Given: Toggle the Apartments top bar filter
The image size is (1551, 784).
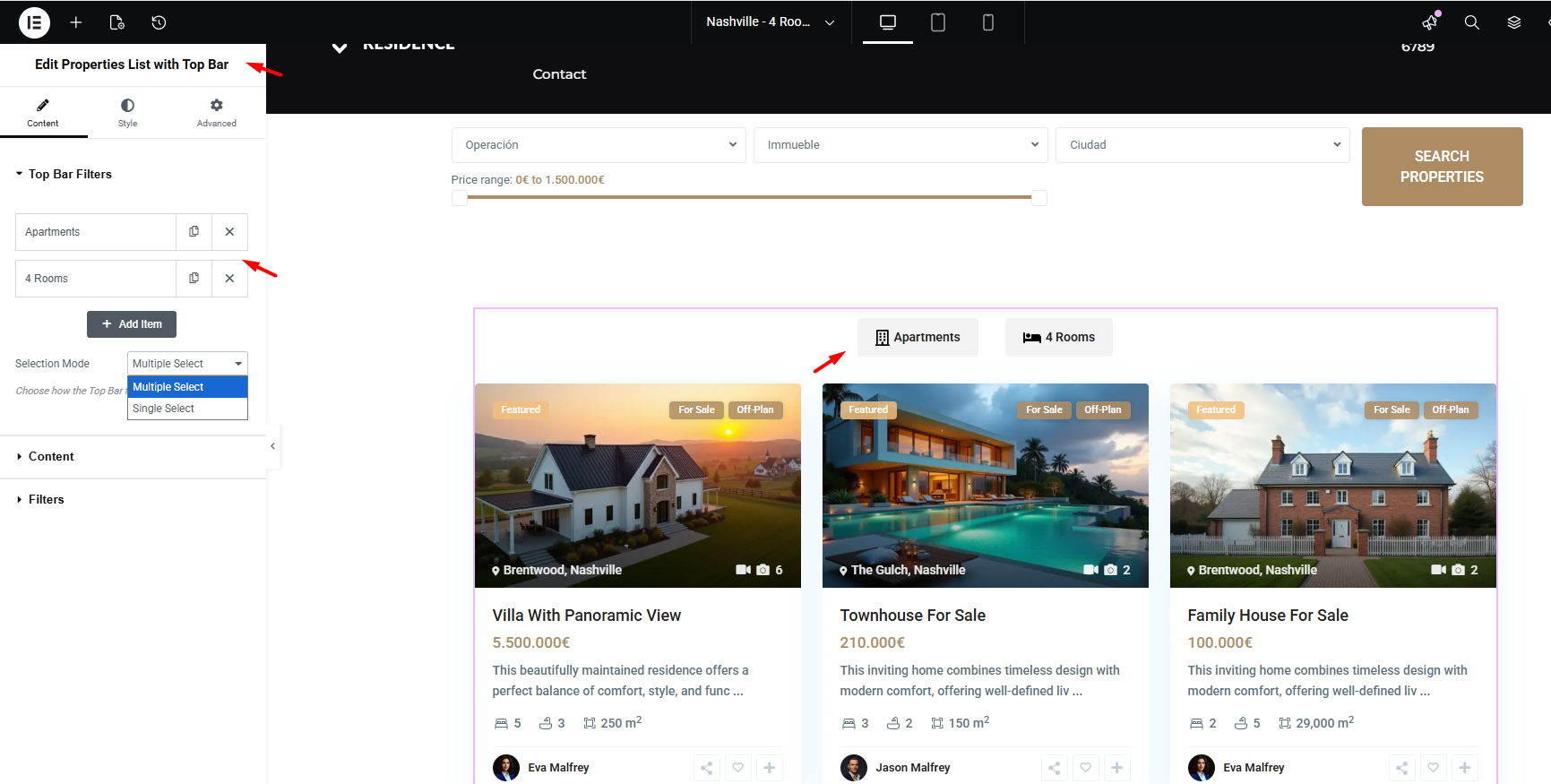Looking at the screenshot, I should (918, 338).
